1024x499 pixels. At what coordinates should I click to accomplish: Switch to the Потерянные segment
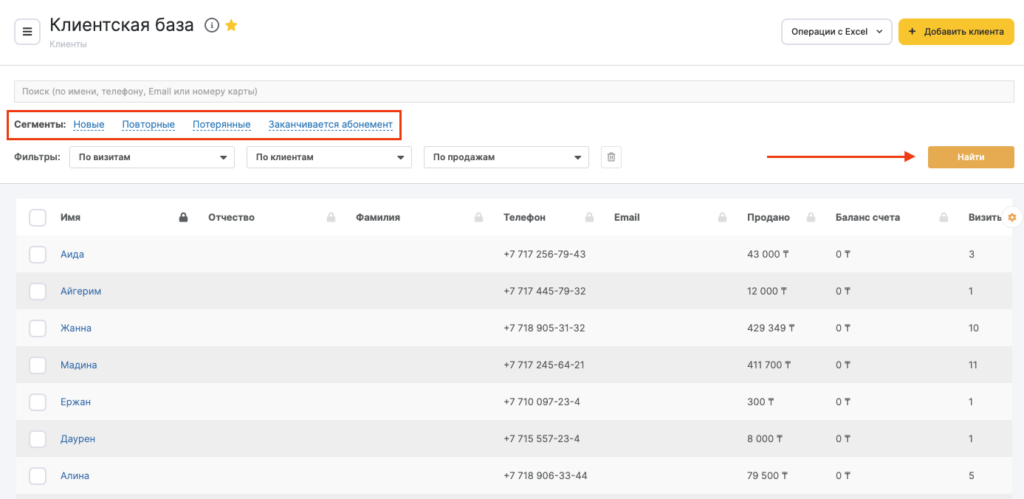click(x=221, y=125)
